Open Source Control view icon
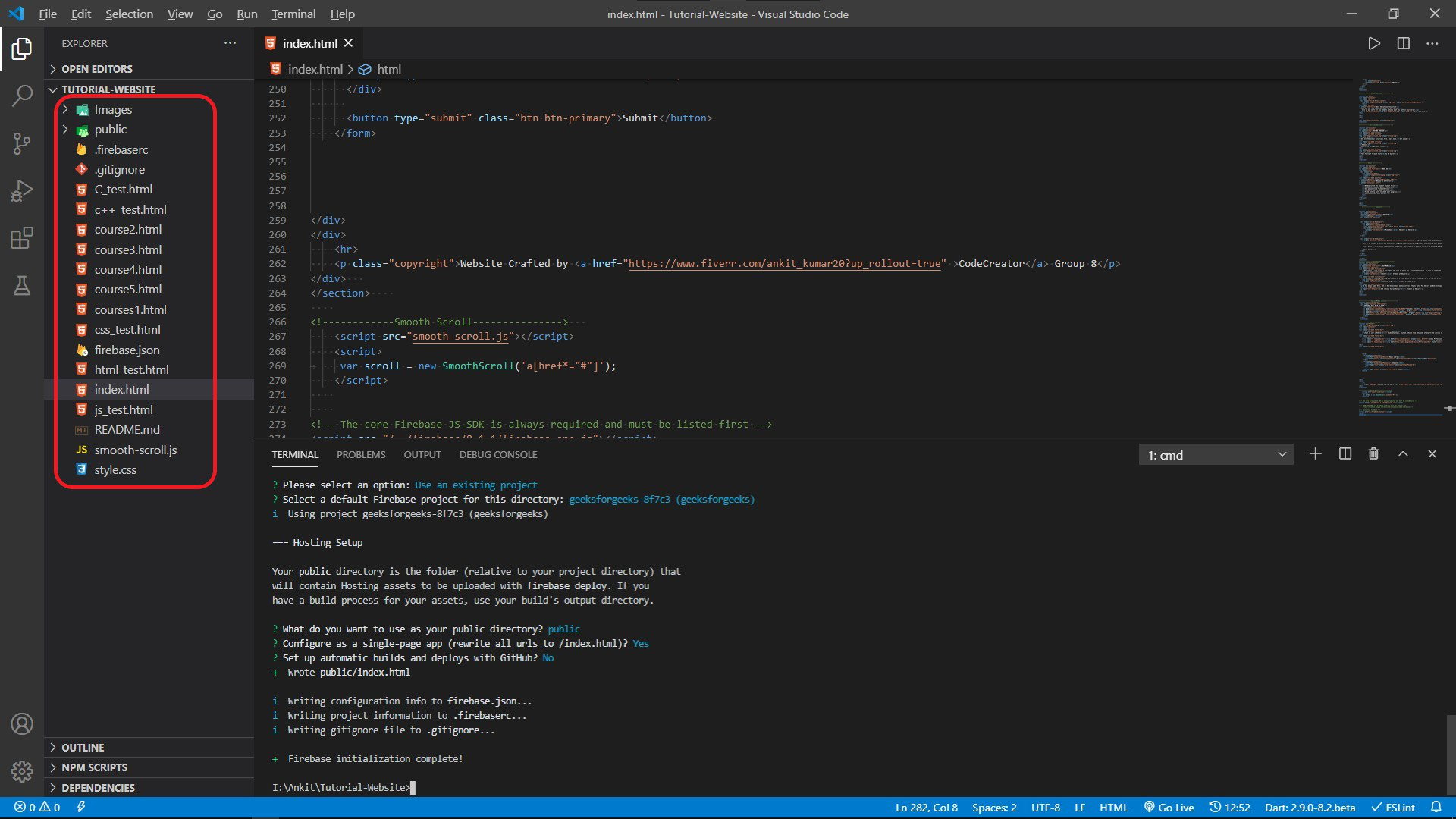Screen dimensions: 1456x819 click(x=22, y=143)
